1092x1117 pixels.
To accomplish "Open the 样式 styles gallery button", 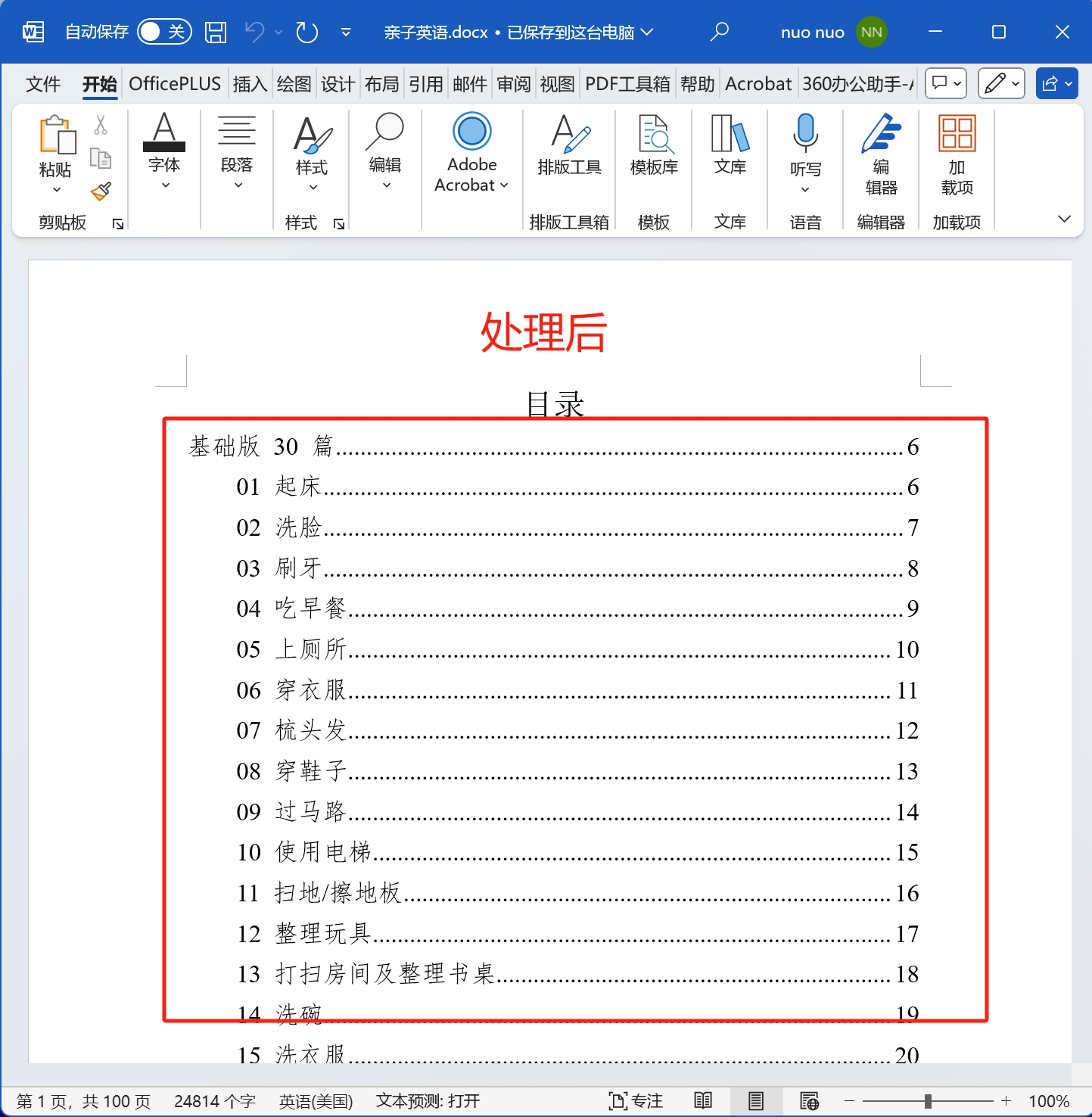I will pyautogui.click(x=312, y=153).
